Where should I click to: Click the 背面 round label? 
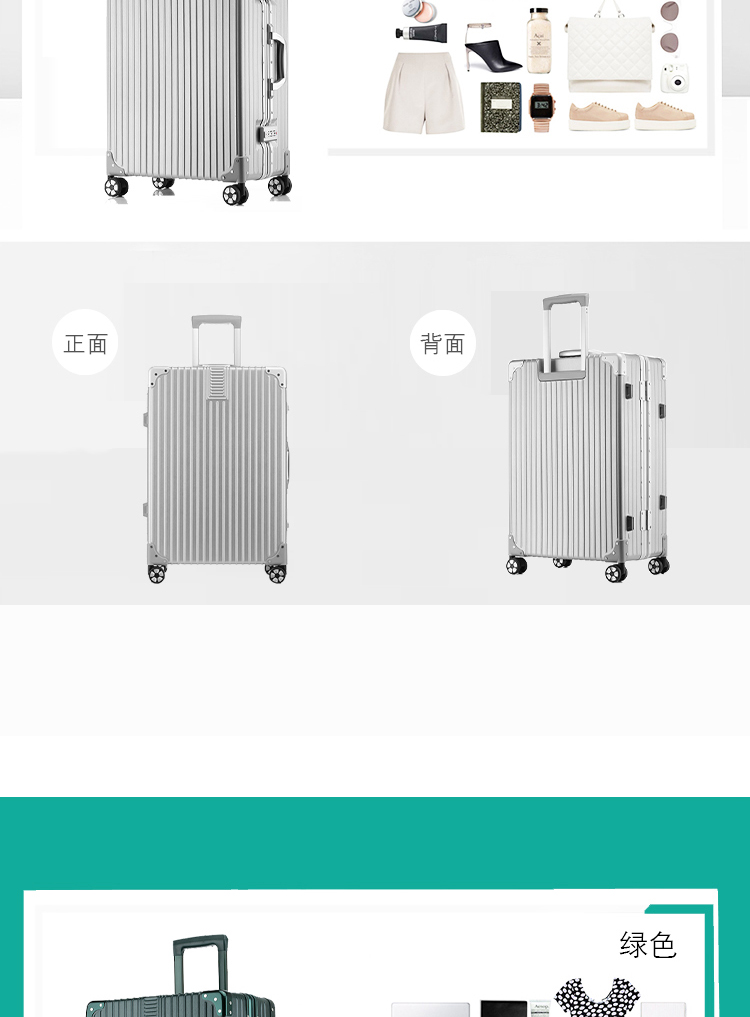442,342
